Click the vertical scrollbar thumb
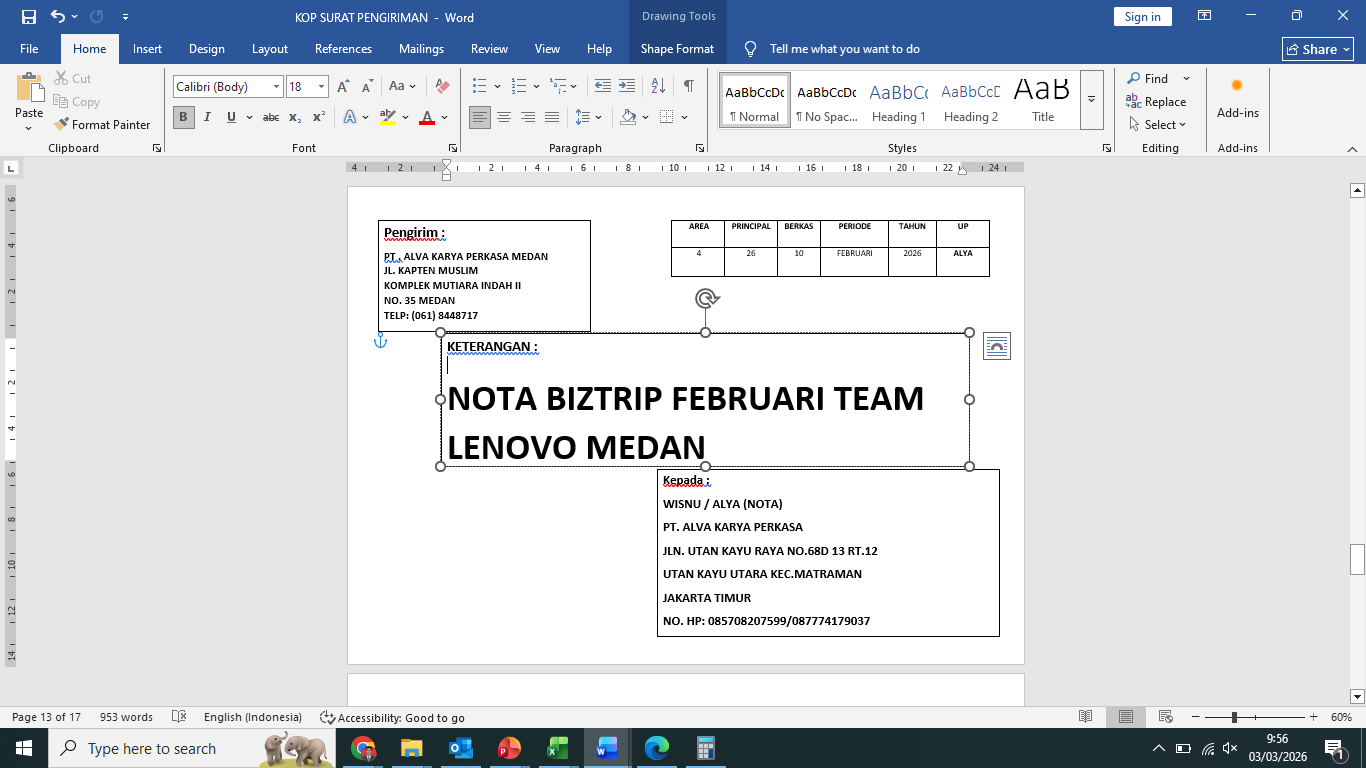The height and width of the screenshot is (768, 1366). [x=1357, y=559]
